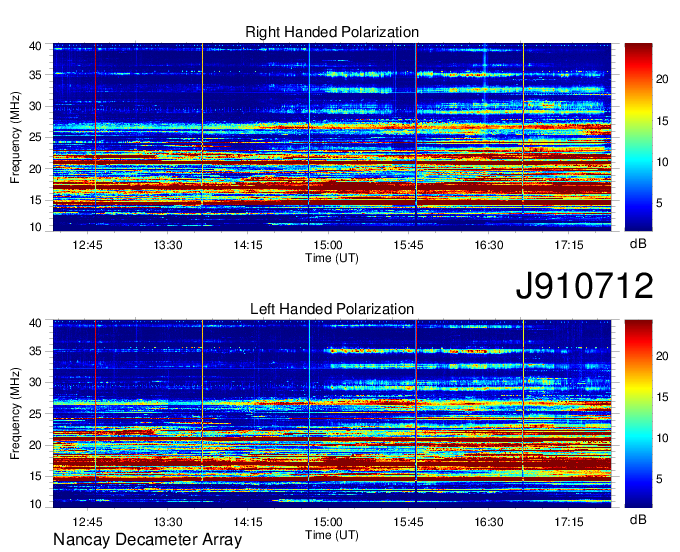The height and width of the screenshot is (552, 680).
Task: Click the 25 MHz label on upper plot
Action: tap(35, 138)
